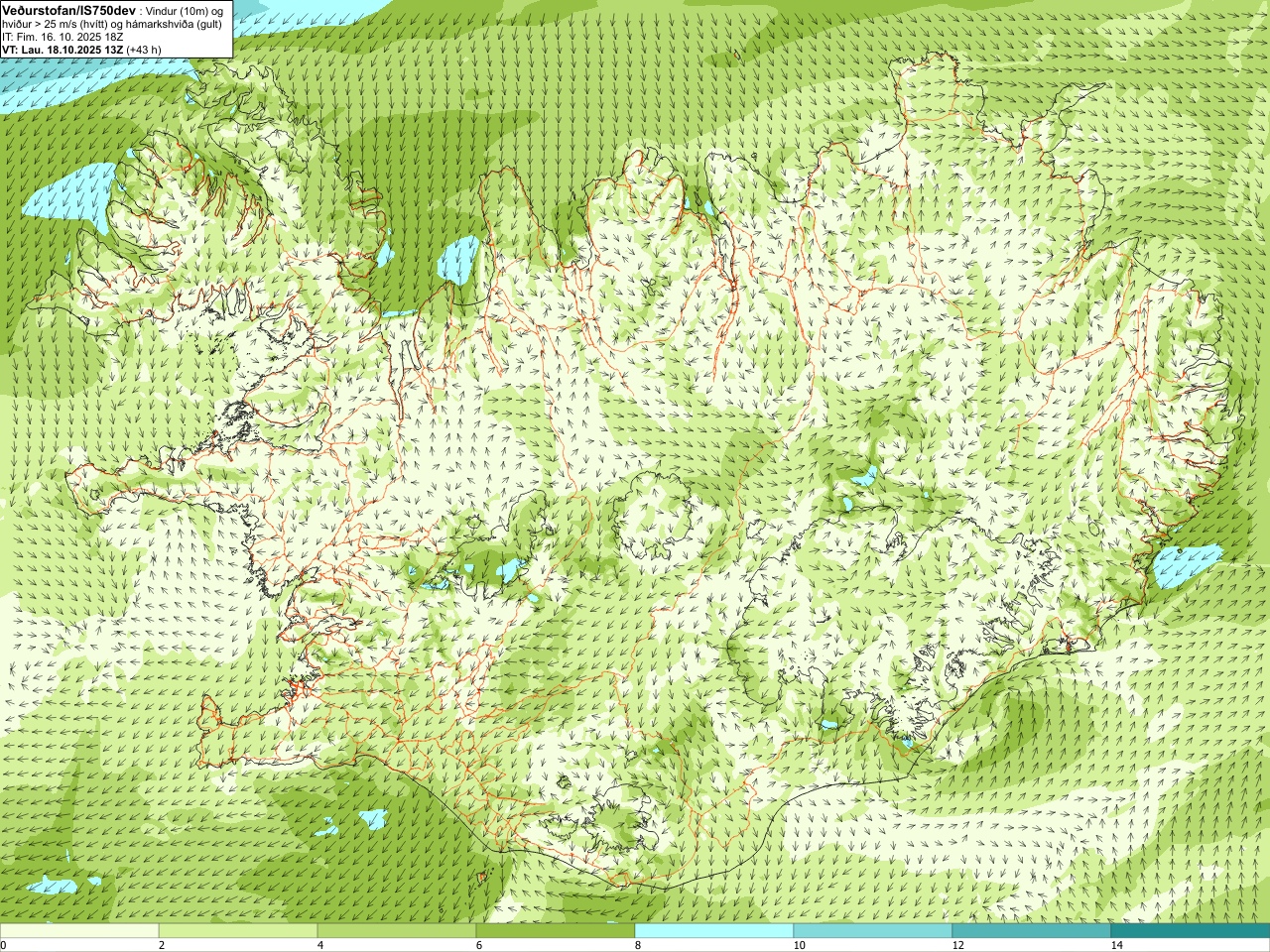This screenshot has width=1270, height=952.
Task: Click the 'IT: Fim. 16. 10. 2025 18Z' line
Action: click(63, 36)
